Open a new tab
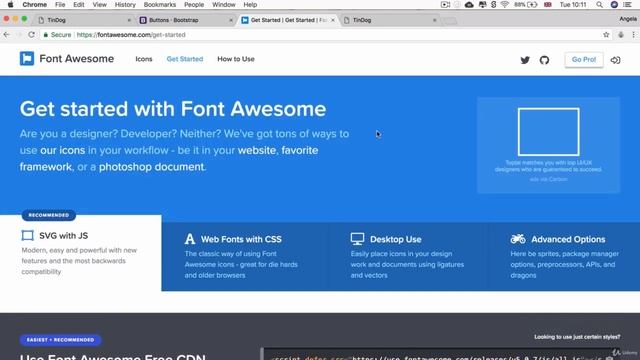 450,21
